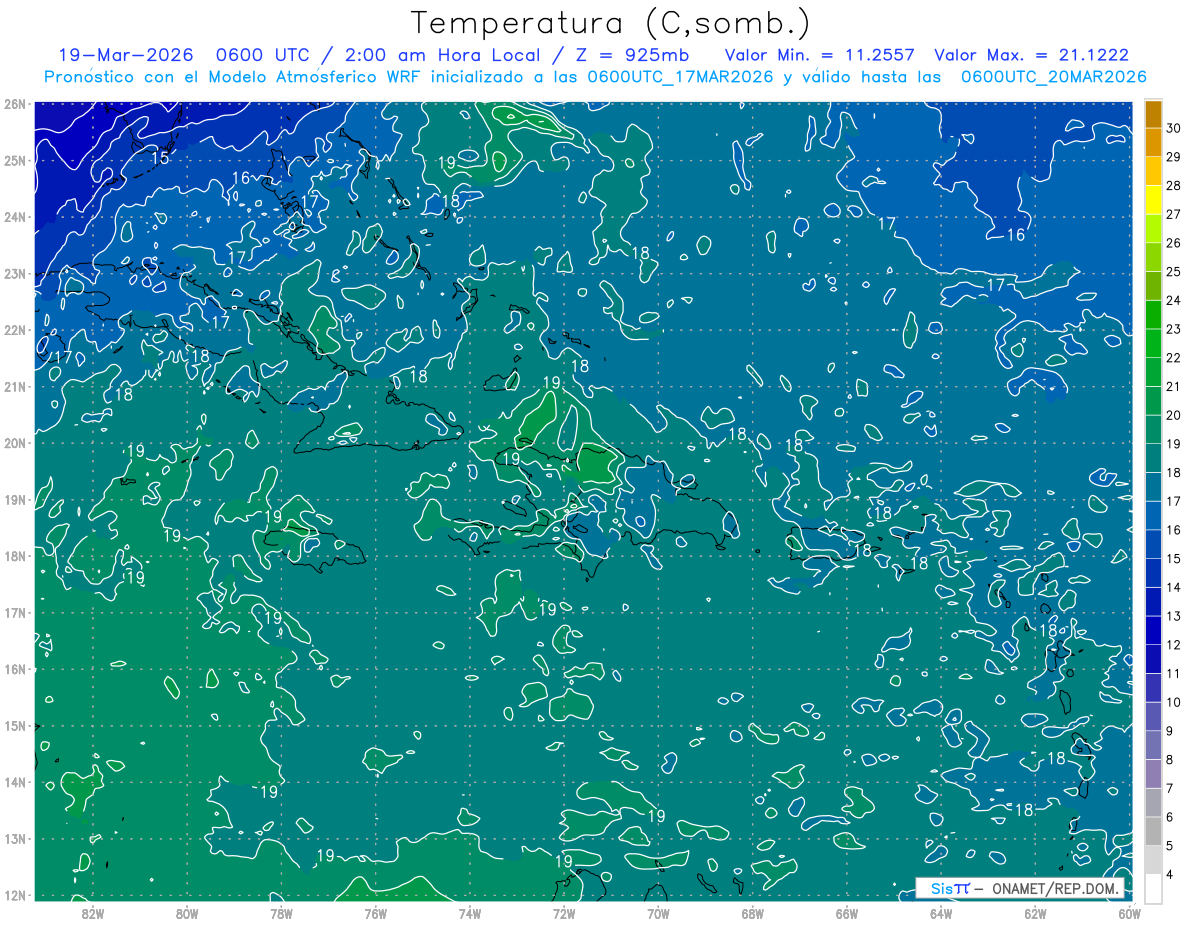
Task: Pick the bright green band between 23 and 24
Action: point(1153,315)
